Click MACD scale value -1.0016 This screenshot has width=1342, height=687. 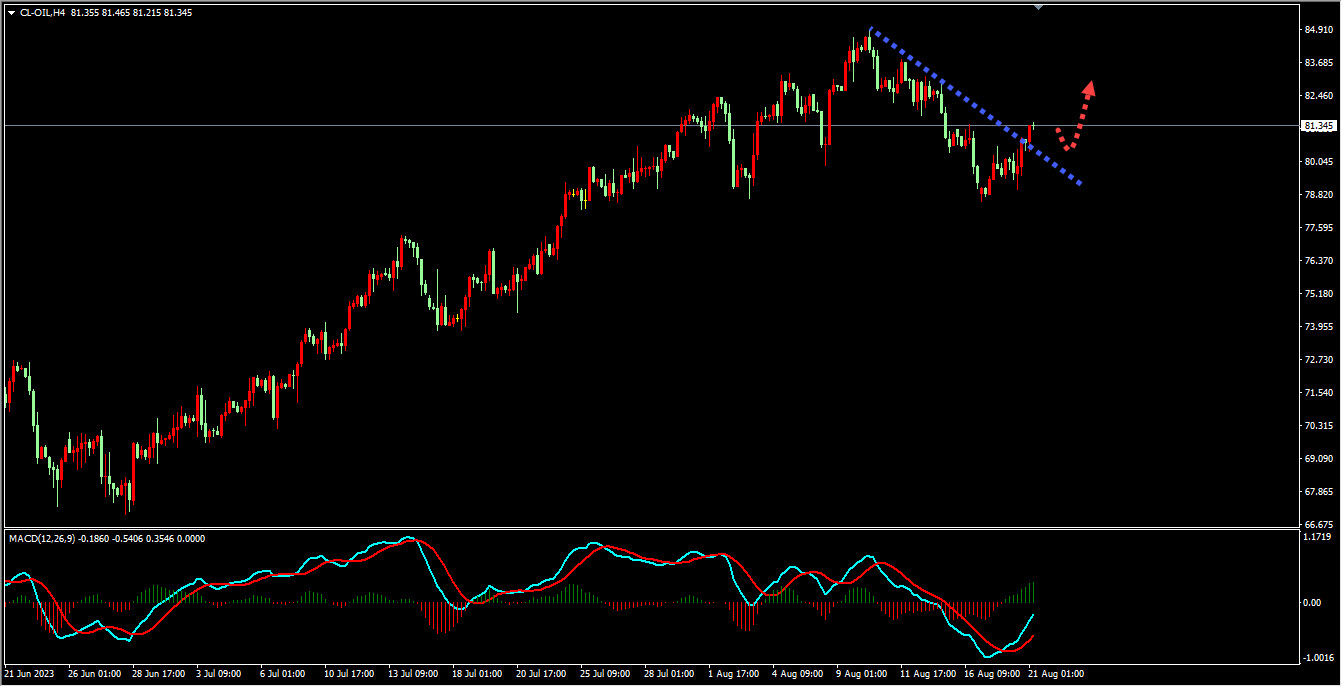(x=1318, y=658)
